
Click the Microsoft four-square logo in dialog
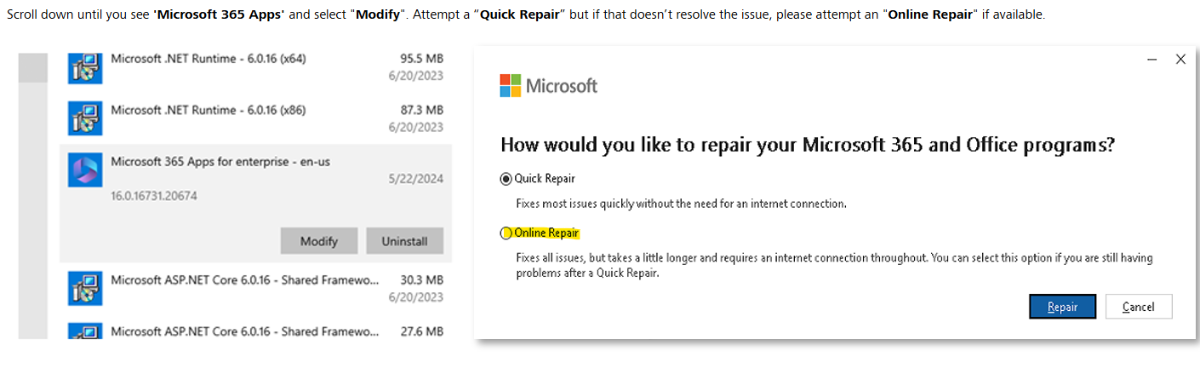point(509,86)
